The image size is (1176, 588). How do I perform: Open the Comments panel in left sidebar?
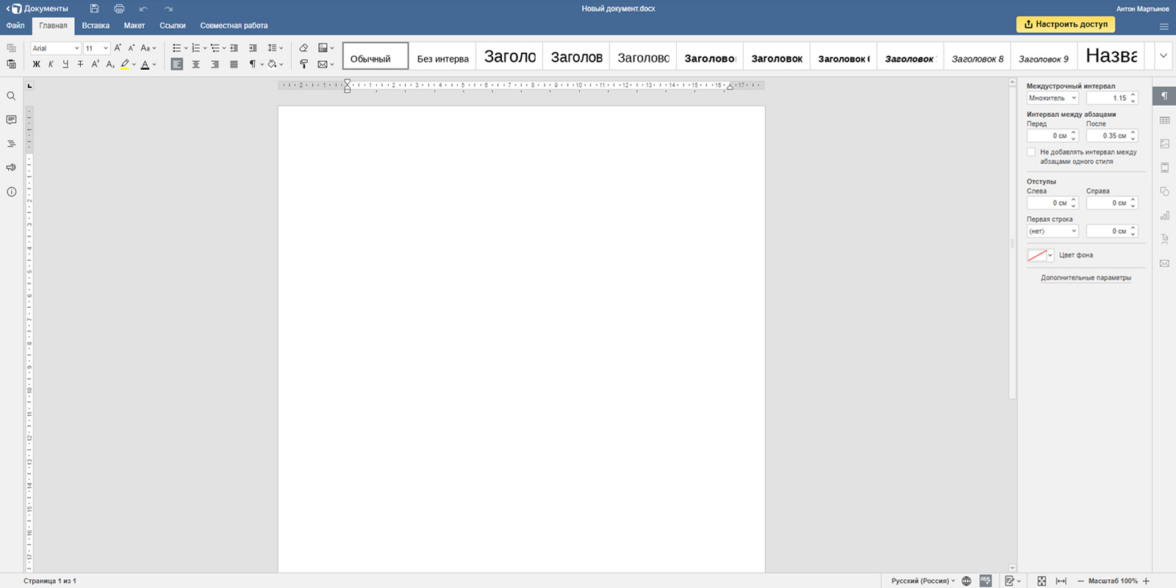click(x=11, y=120)
